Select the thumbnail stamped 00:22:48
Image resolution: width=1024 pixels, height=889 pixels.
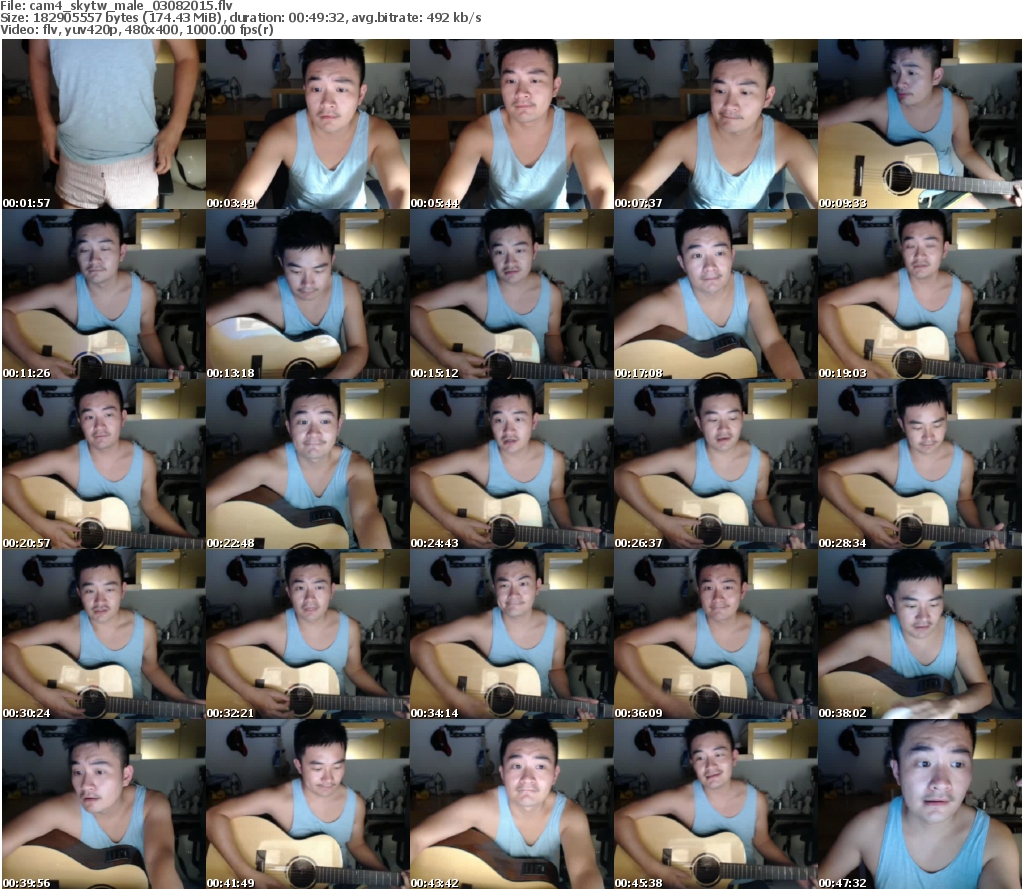pos(308,464)
